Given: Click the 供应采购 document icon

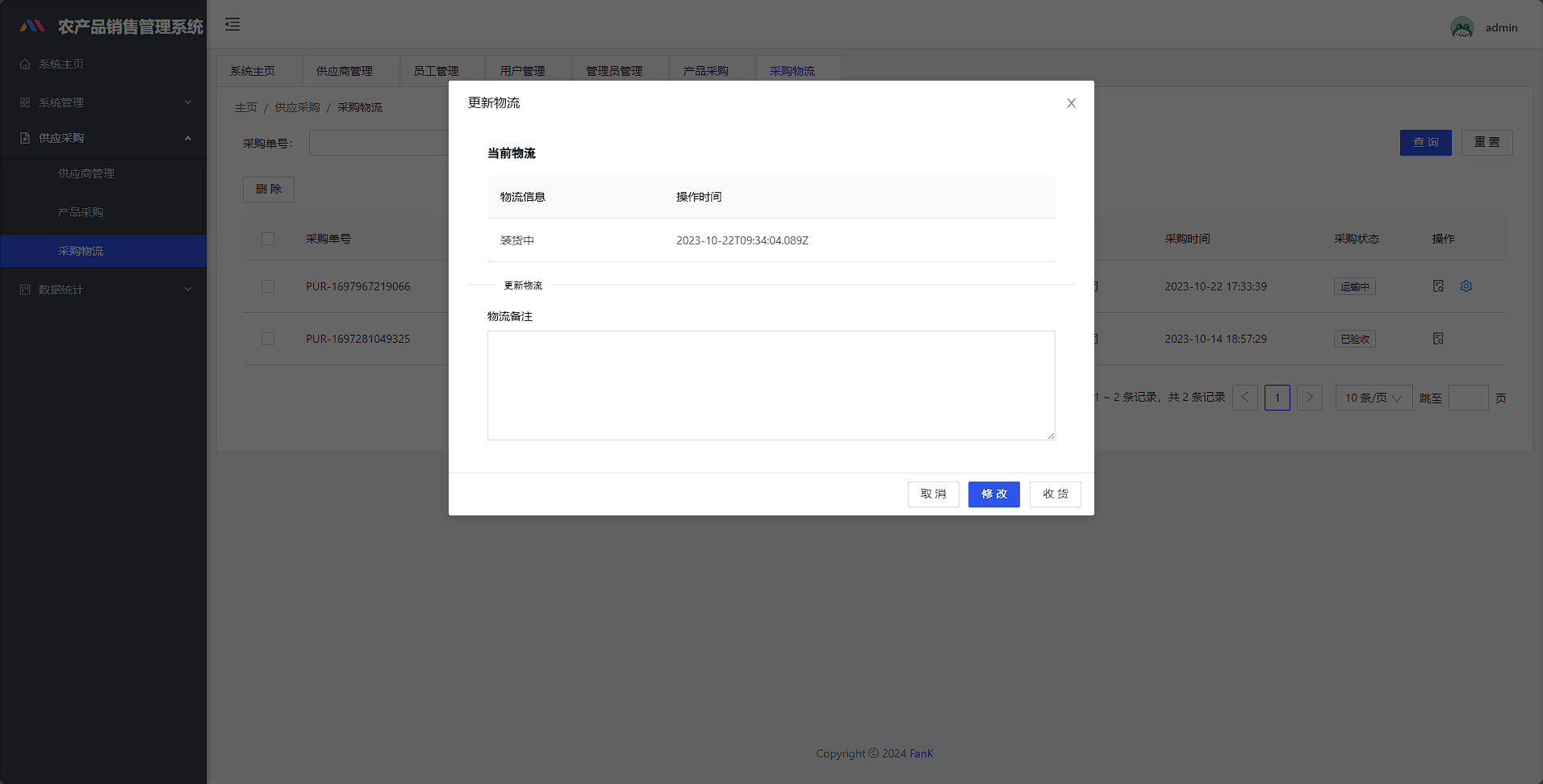Looking at the screenshot, I should click(25, 138).
